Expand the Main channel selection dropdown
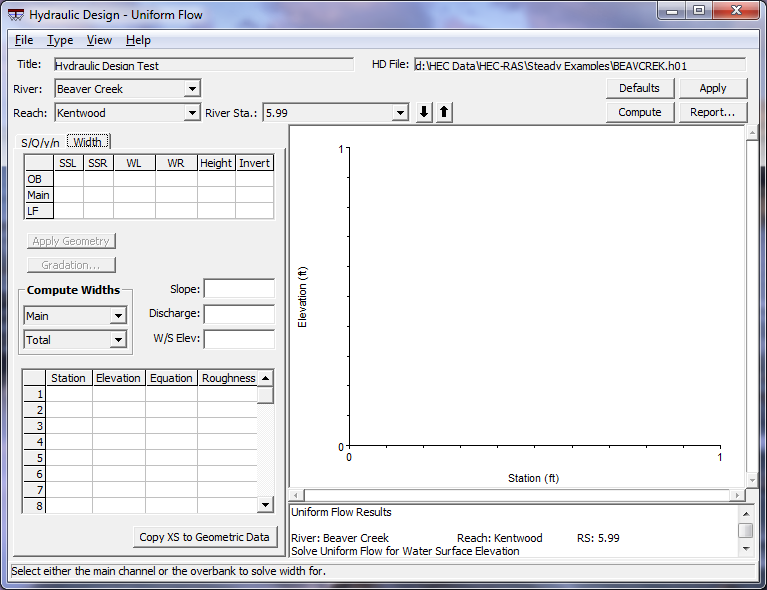The width and height of the screenshot is (767, 590). (x=118, y=316)
